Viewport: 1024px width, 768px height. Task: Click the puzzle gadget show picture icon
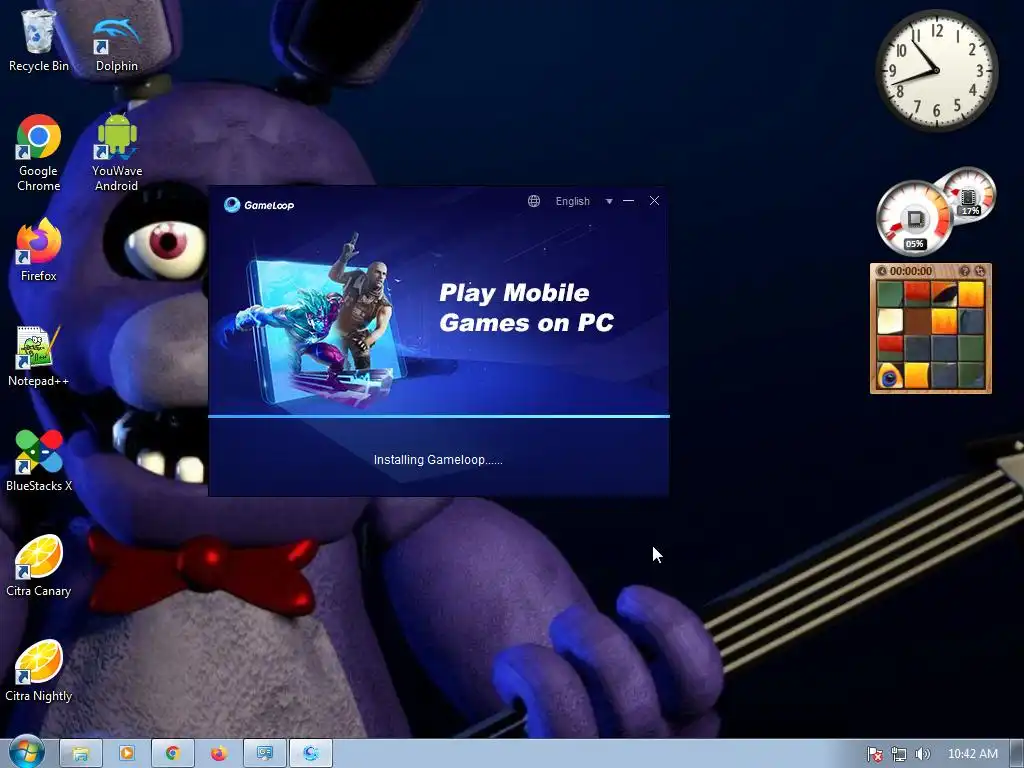click(965, 271)
